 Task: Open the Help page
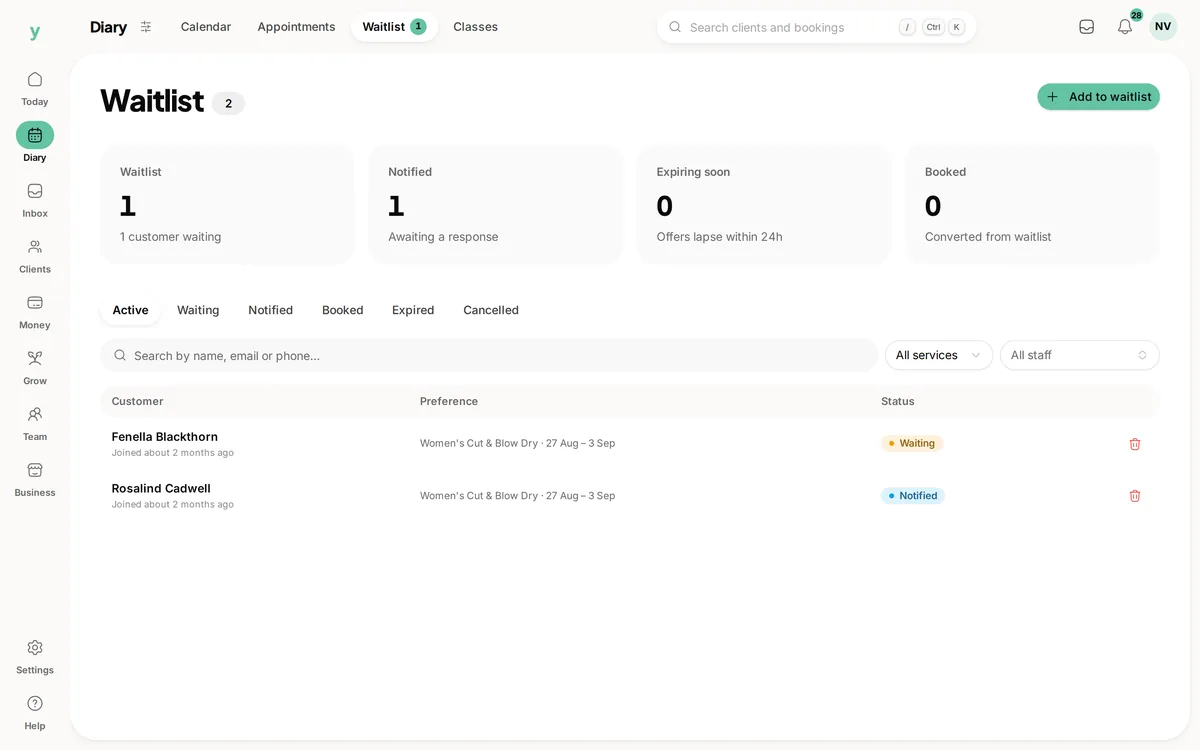[35, 713]
